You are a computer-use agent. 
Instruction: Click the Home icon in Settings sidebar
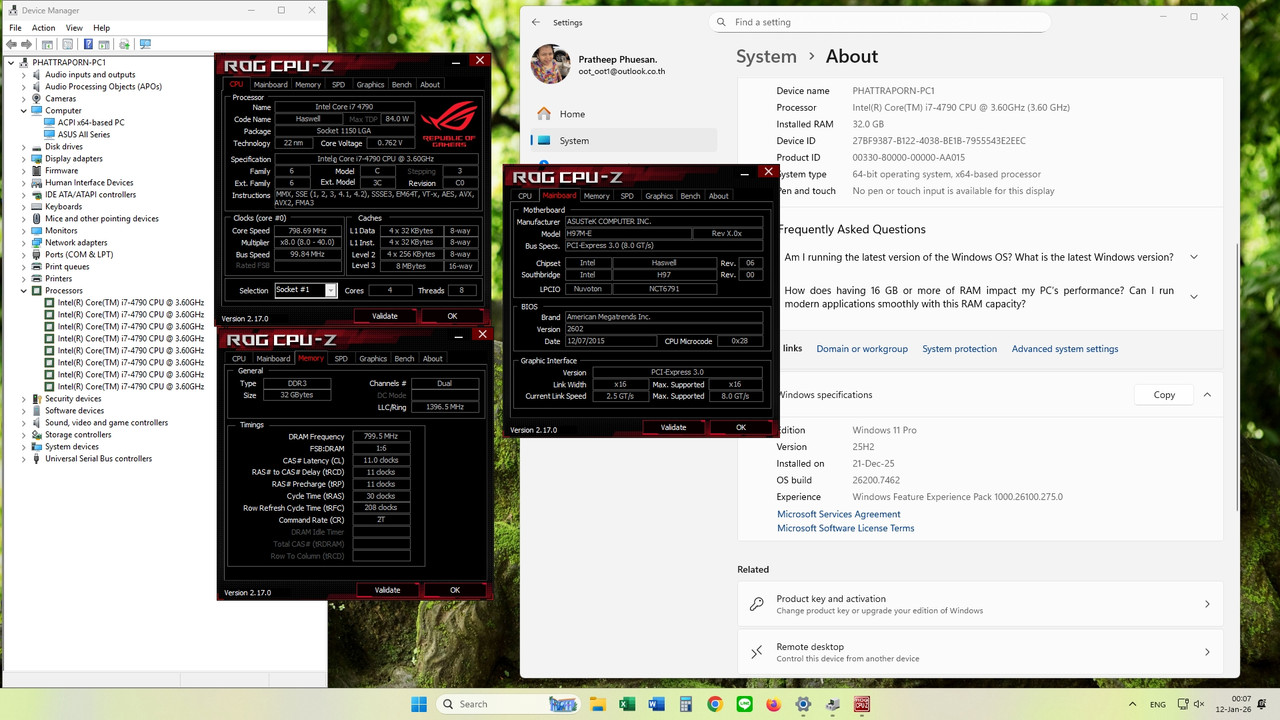(544, 114)
